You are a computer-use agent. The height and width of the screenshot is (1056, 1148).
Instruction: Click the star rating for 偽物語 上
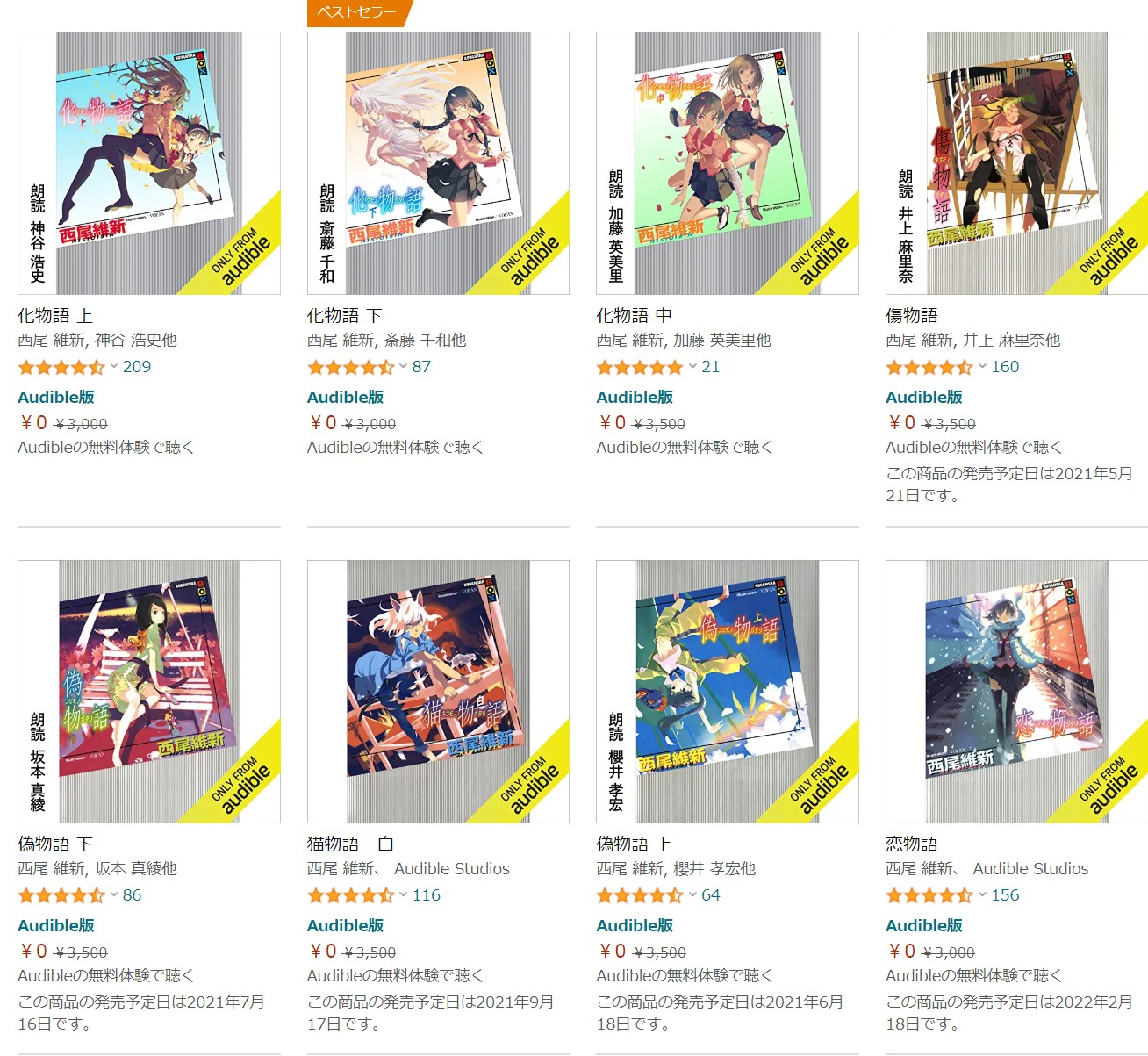[639, 895]
